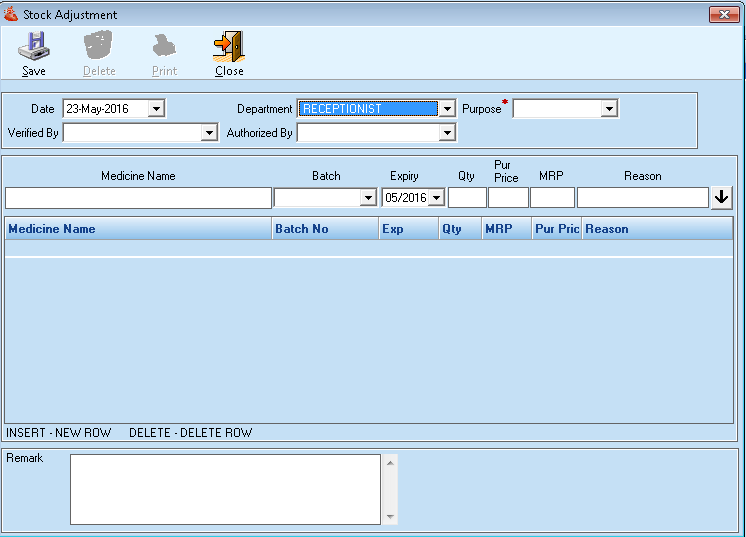Focus the Qty input box

click(467, 198)
